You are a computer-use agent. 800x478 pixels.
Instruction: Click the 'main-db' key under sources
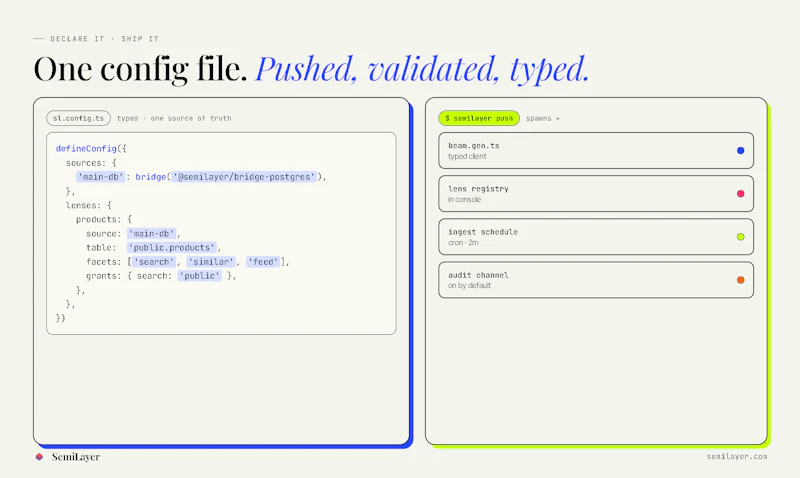click(100, 177)
